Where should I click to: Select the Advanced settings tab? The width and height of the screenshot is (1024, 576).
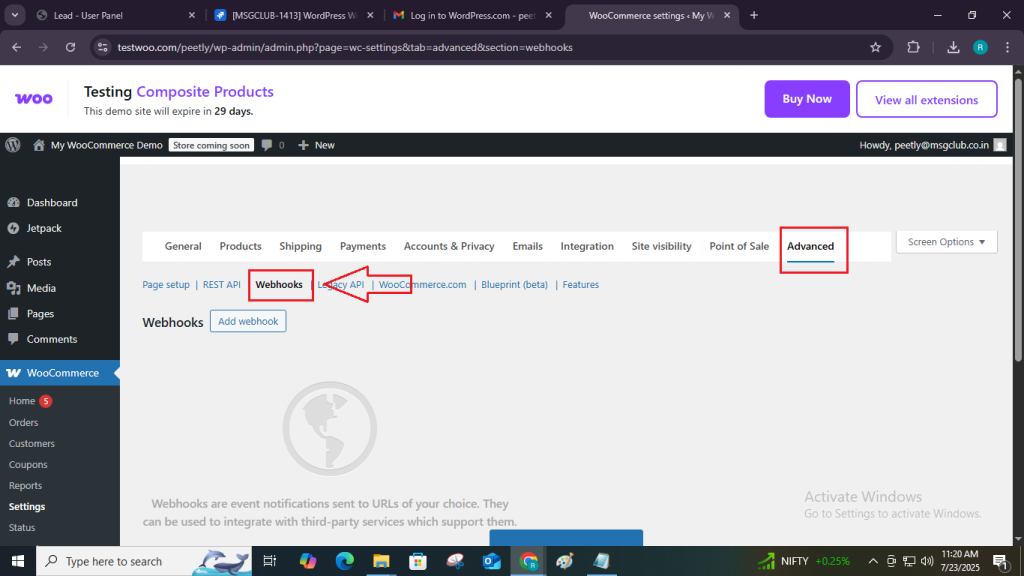810,246
